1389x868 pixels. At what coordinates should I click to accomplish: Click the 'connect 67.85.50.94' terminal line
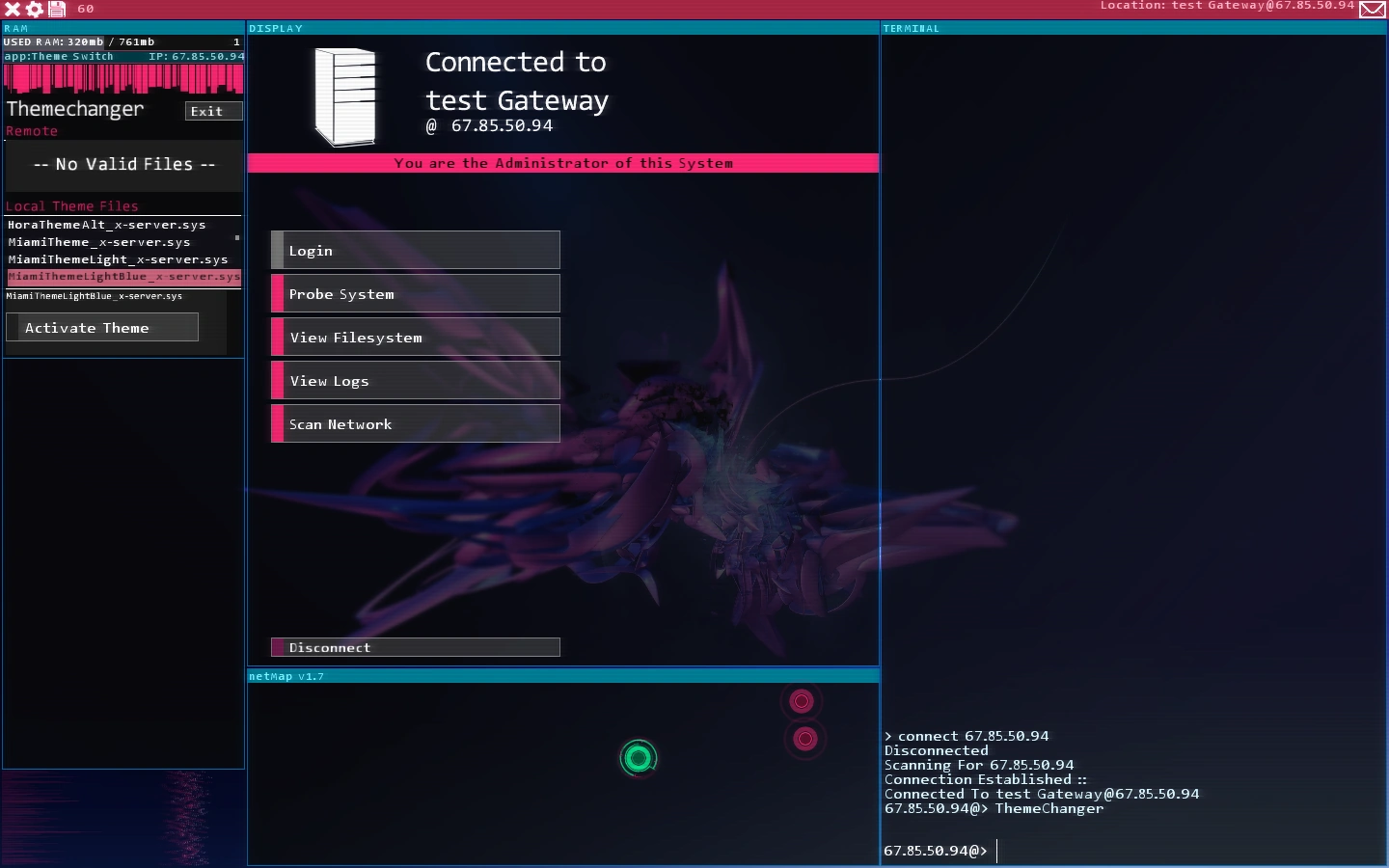tap(967, 736)
